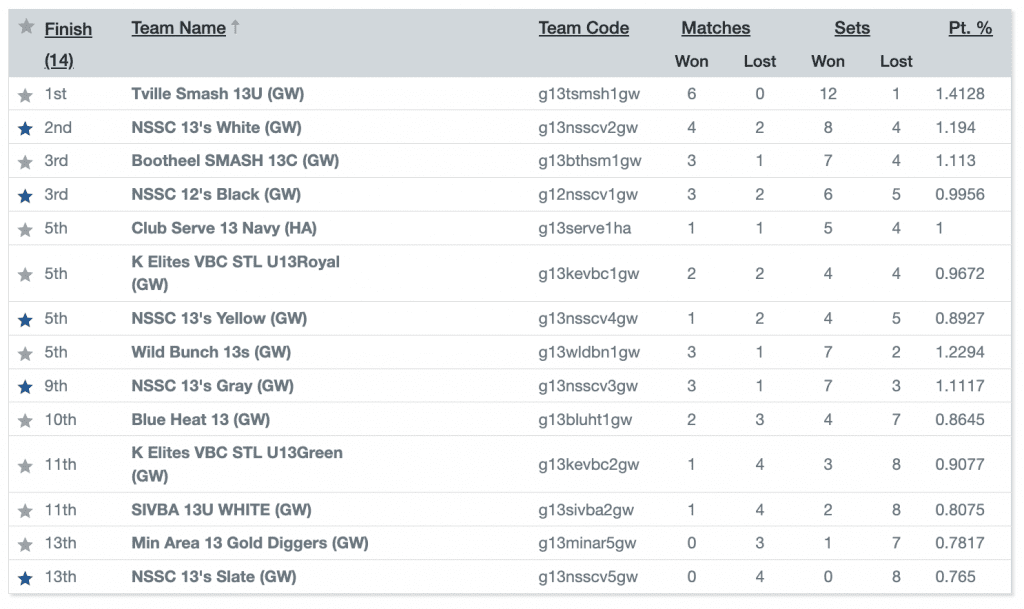Star Blue Heat 13 row
The width and height of the screenshot is (1024, 609).
[25, 421]
